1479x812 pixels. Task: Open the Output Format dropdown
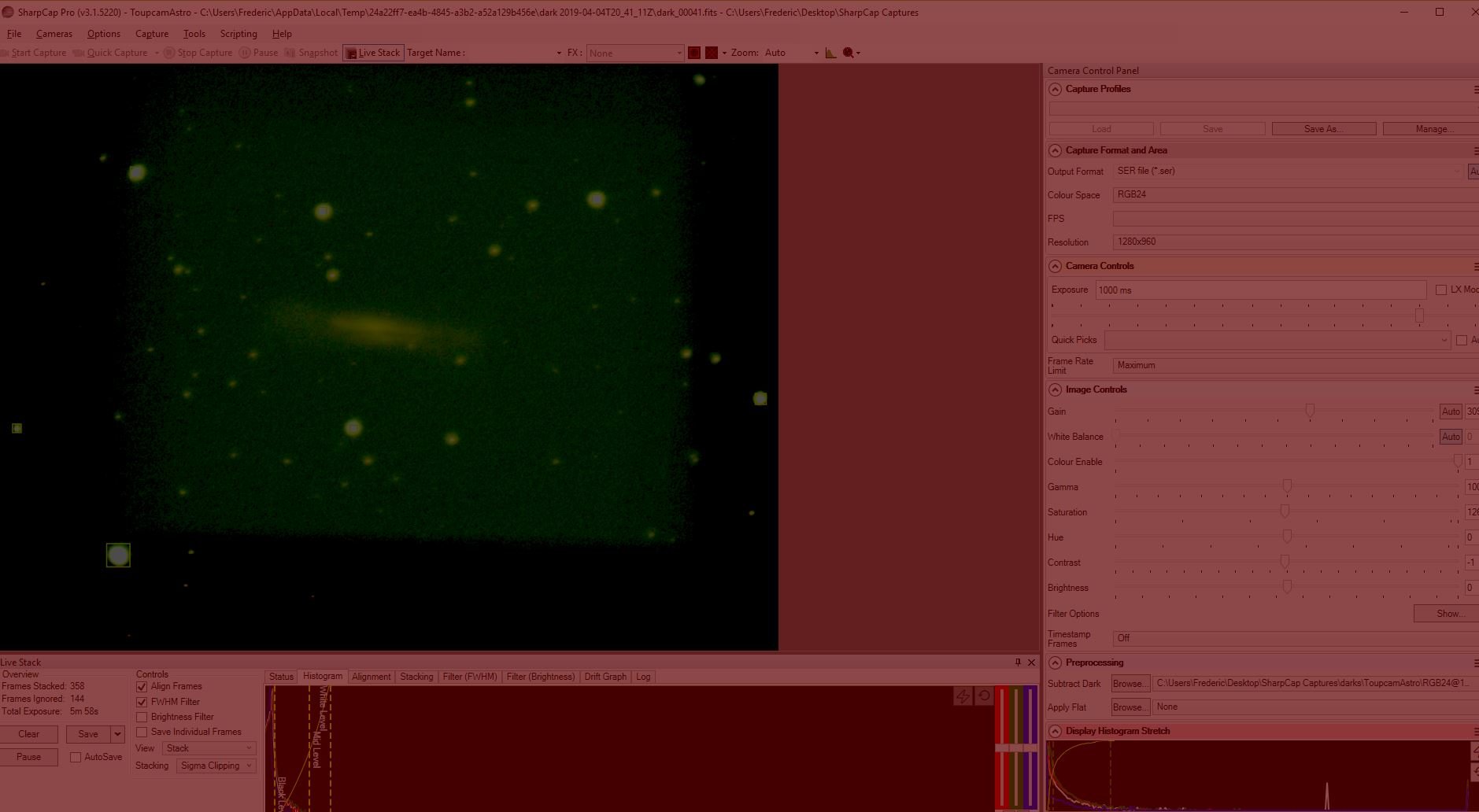1289,171
